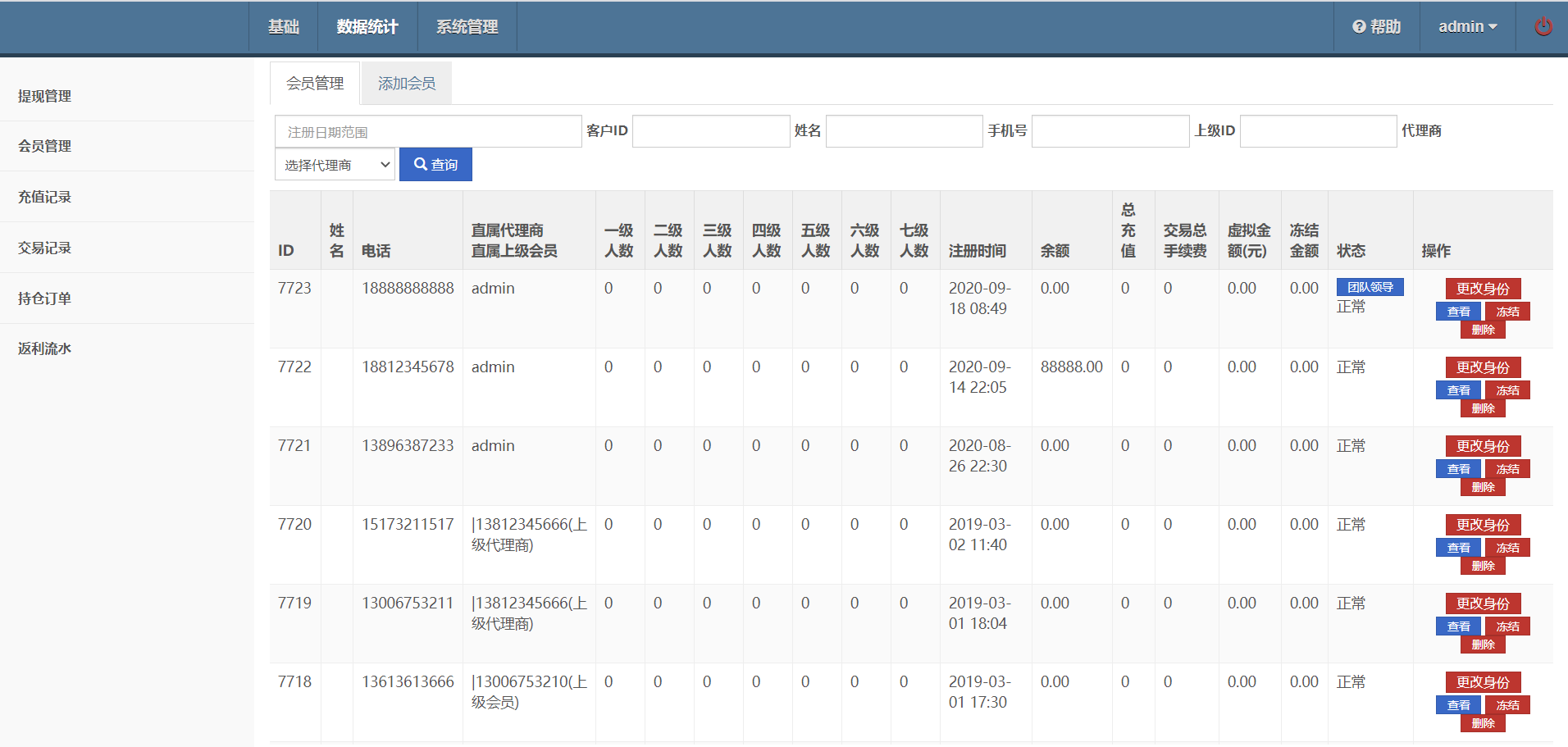Focus the 客户ID input field

coord(711,131)
